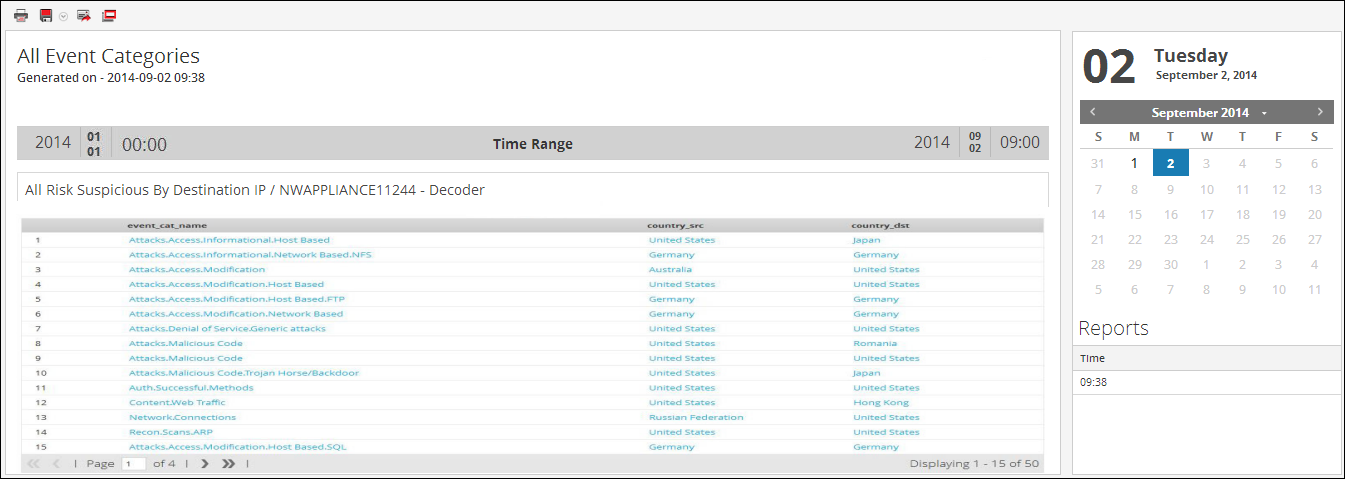Open Recon.Scans.ARP link

[171, 432]
